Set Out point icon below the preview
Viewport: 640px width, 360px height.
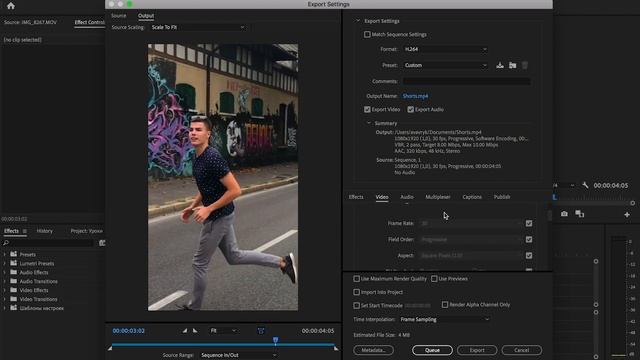point(195,331)
